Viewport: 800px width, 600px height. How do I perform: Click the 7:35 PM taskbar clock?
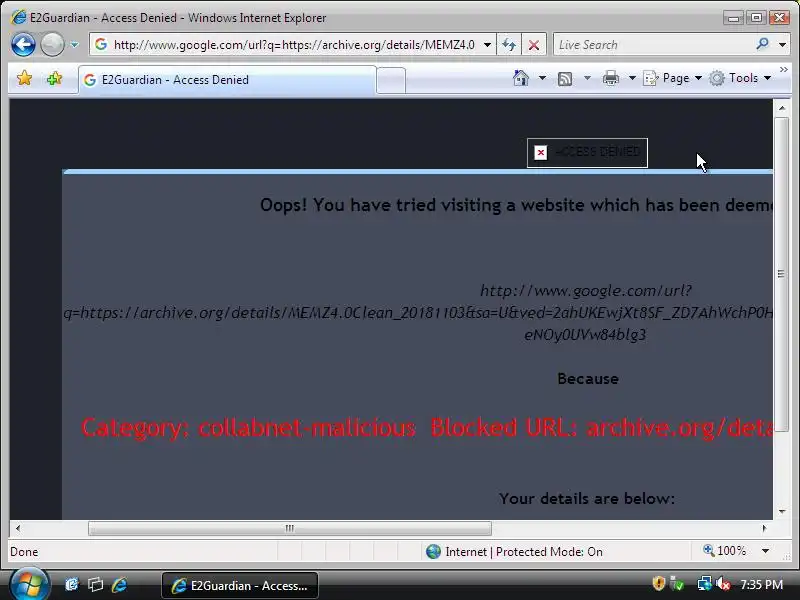761,585
